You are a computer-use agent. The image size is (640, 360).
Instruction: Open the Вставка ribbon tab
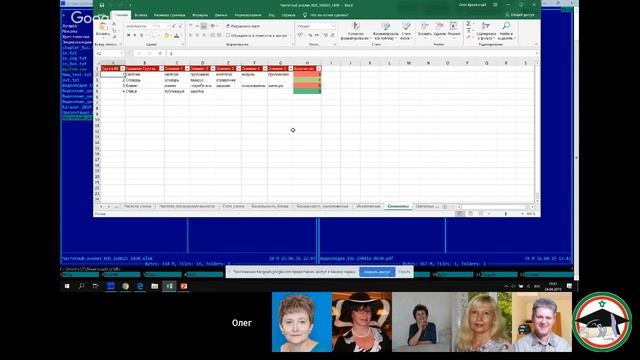coord(141,15)
